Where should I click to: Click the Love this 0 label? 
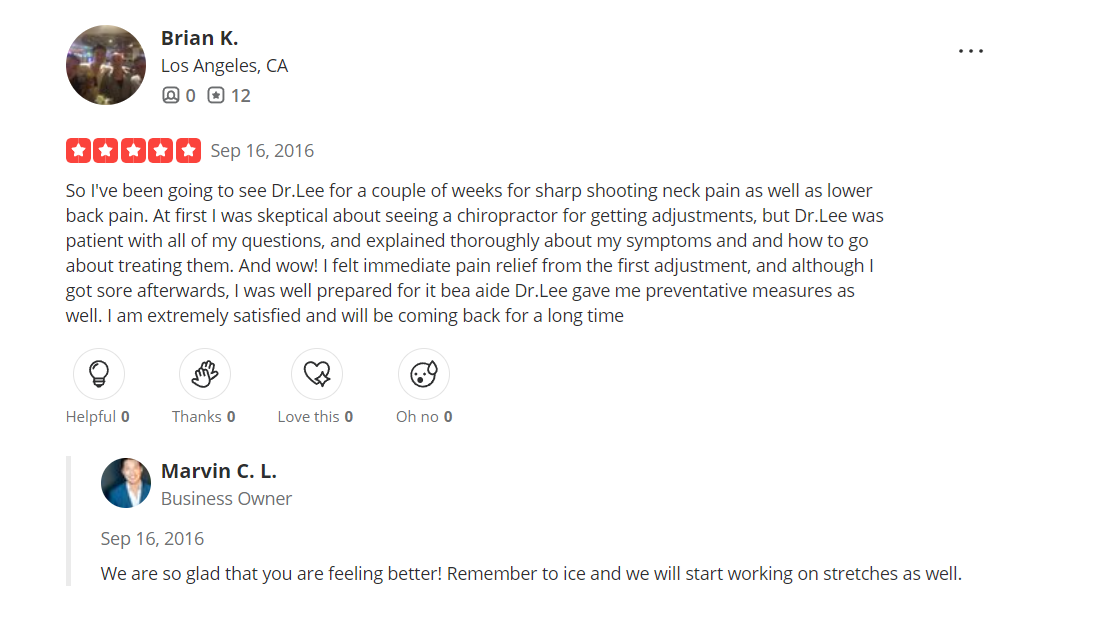tap(315, 417)
